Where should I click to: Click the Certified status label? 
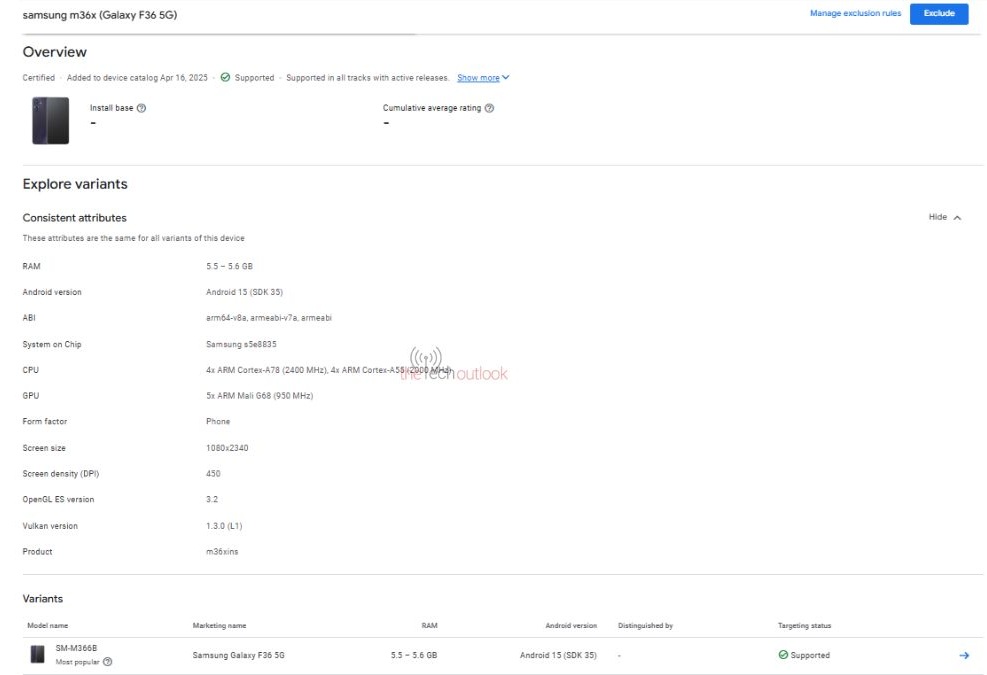click(38, 77)
